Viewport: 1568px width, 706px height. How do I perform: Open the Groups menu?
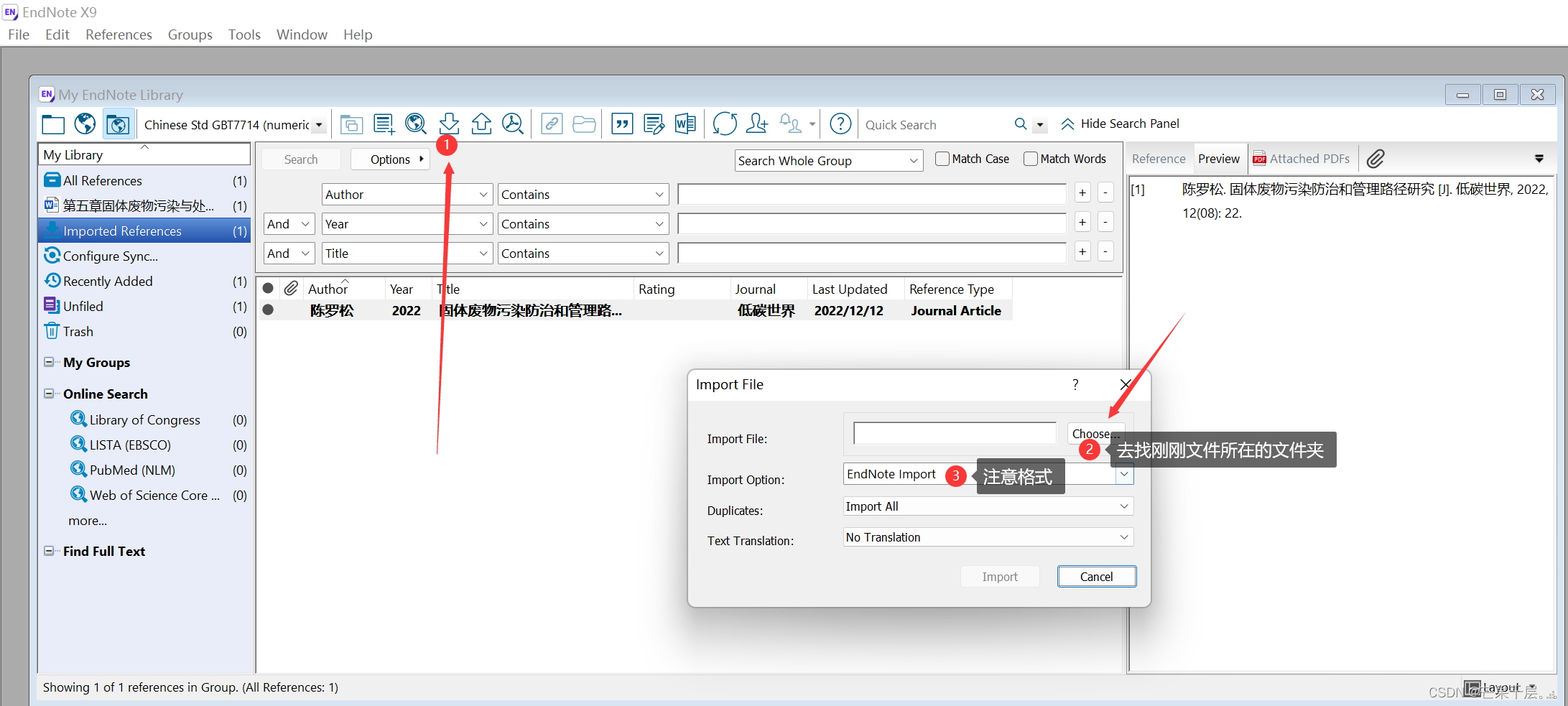190,34
